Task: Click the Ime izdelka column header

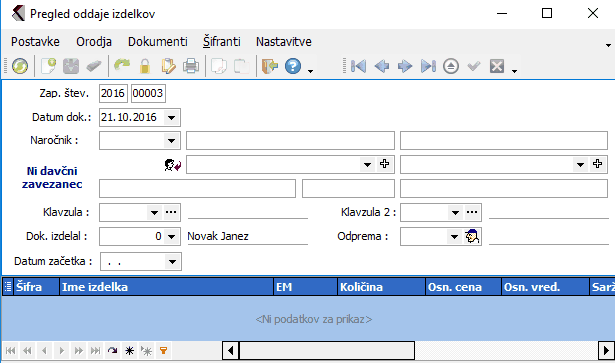Action: coord(166,287)
